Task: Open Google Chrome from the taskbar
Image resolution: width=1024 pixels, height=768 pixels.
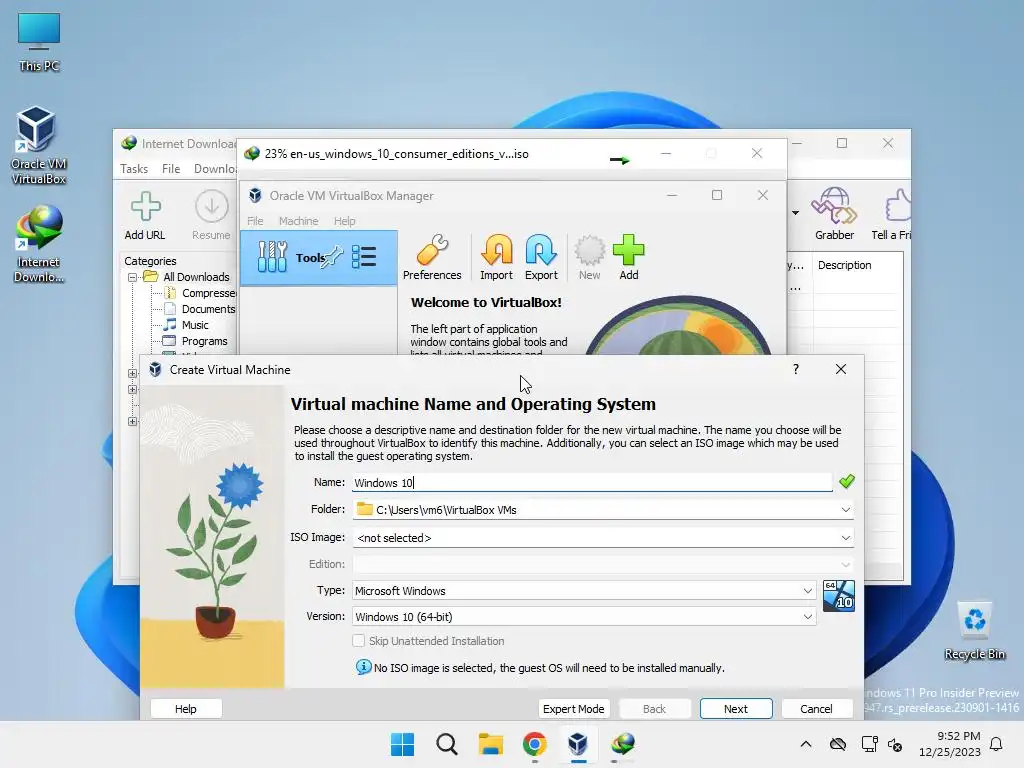Action: coord(534,744)
